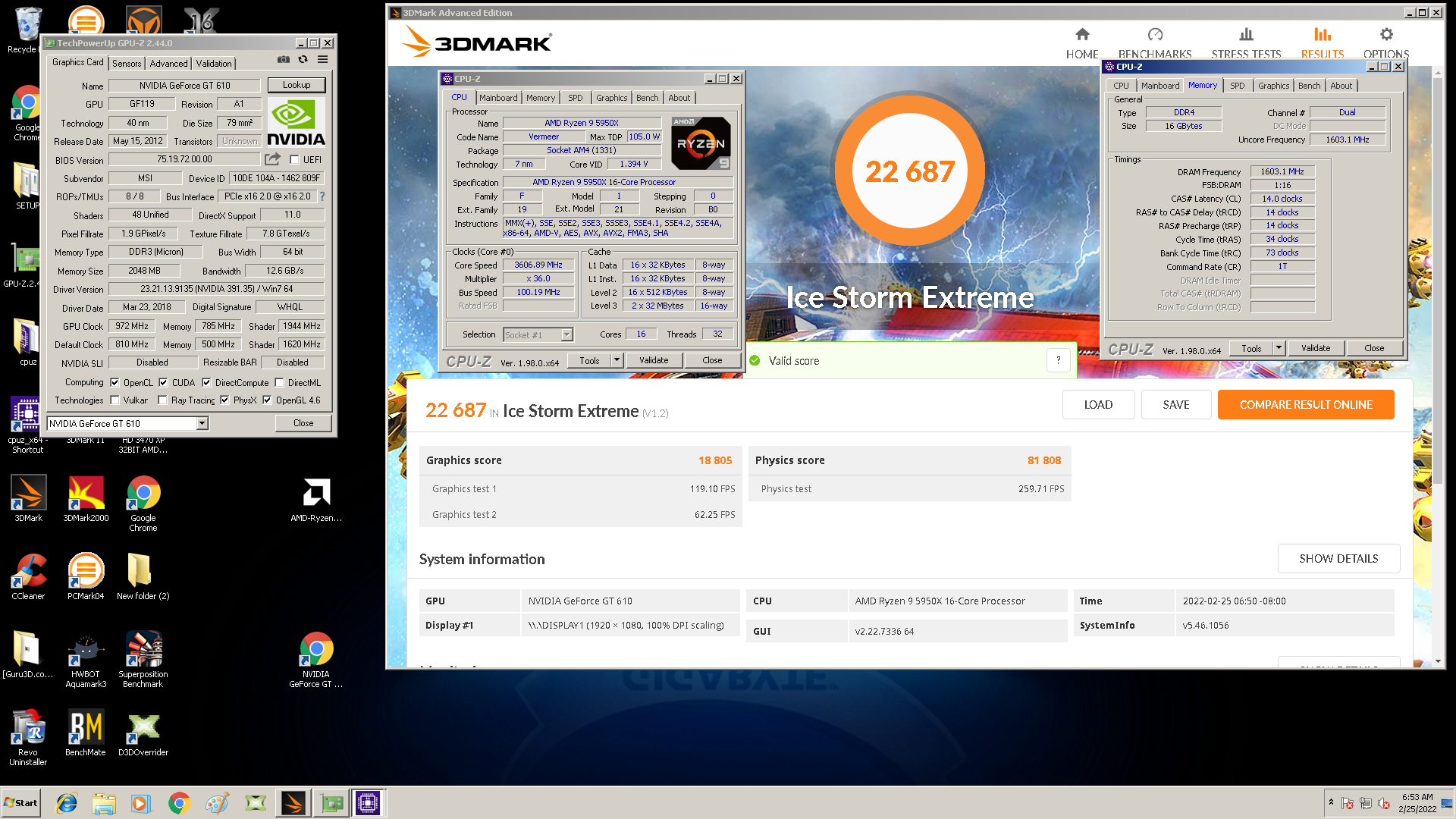The width and height of the screenshot is (1456, 819).
Task: Toggle the CUDA checkbox
Action: coord(163,383)
